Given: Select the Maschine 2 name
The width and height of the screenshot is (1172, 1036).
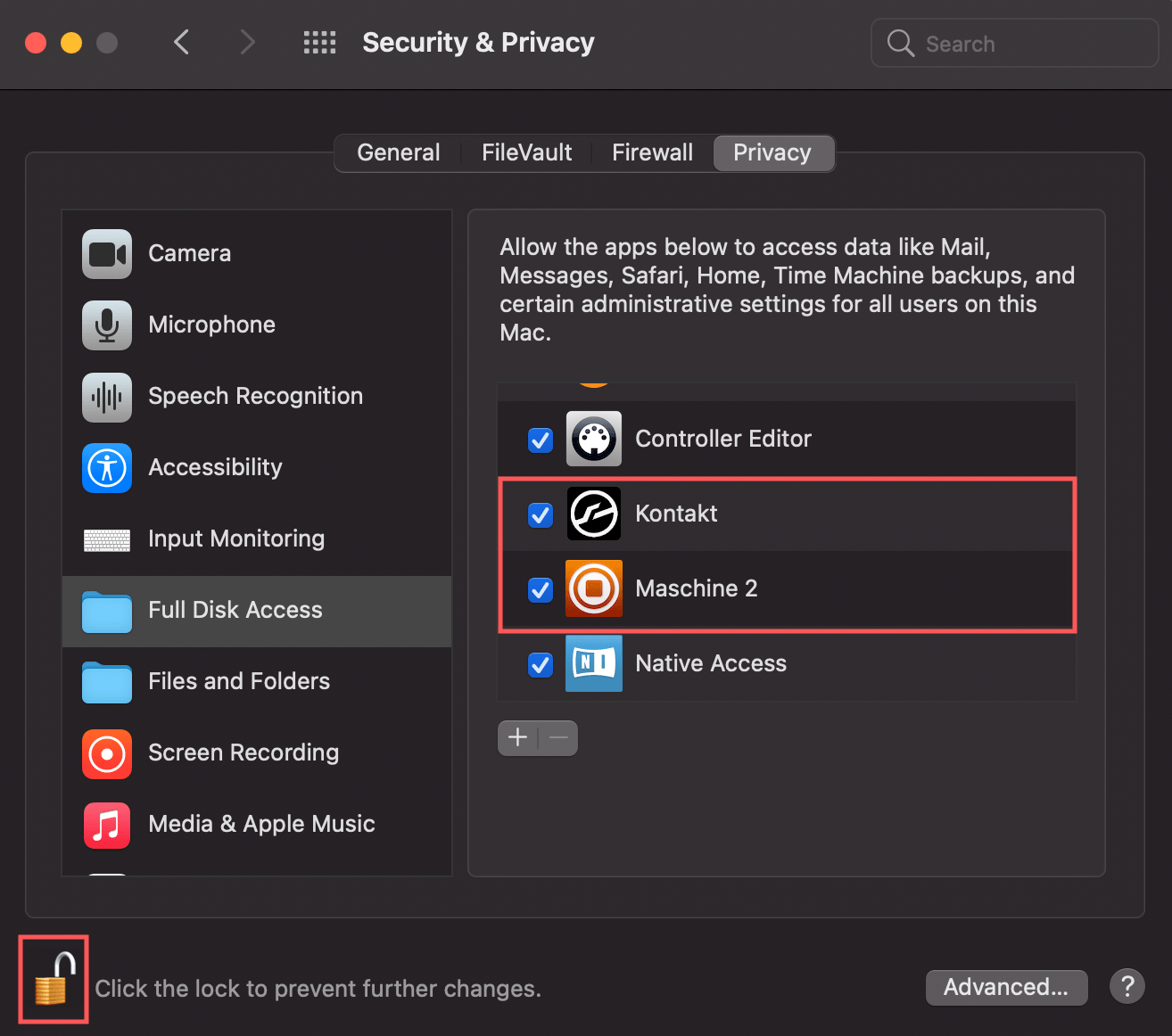Looking at the screenshot, I should [697, 588].
